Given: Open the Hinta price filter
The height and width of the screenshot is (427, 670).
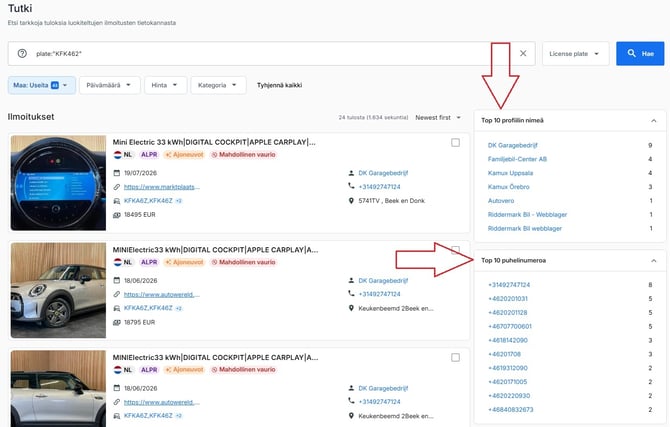Looking at the screenshot, I should click(165, 85).
